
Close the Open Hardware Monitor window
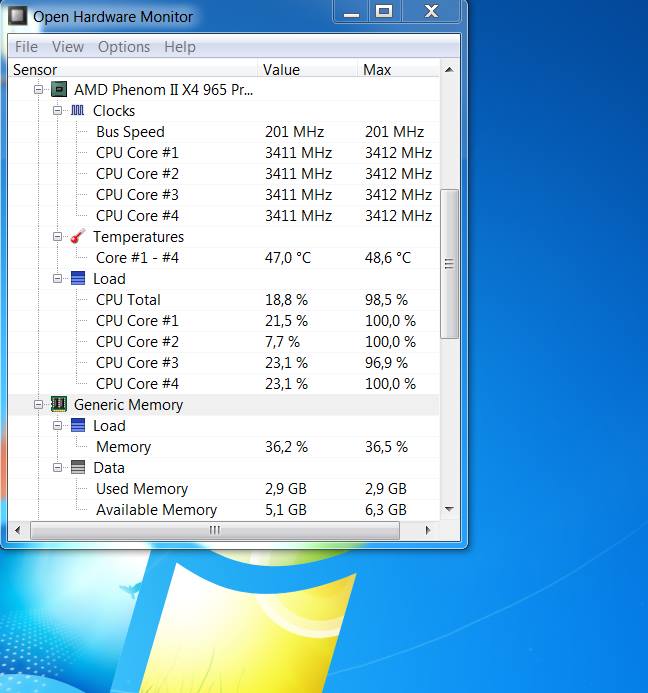point(431,11)
